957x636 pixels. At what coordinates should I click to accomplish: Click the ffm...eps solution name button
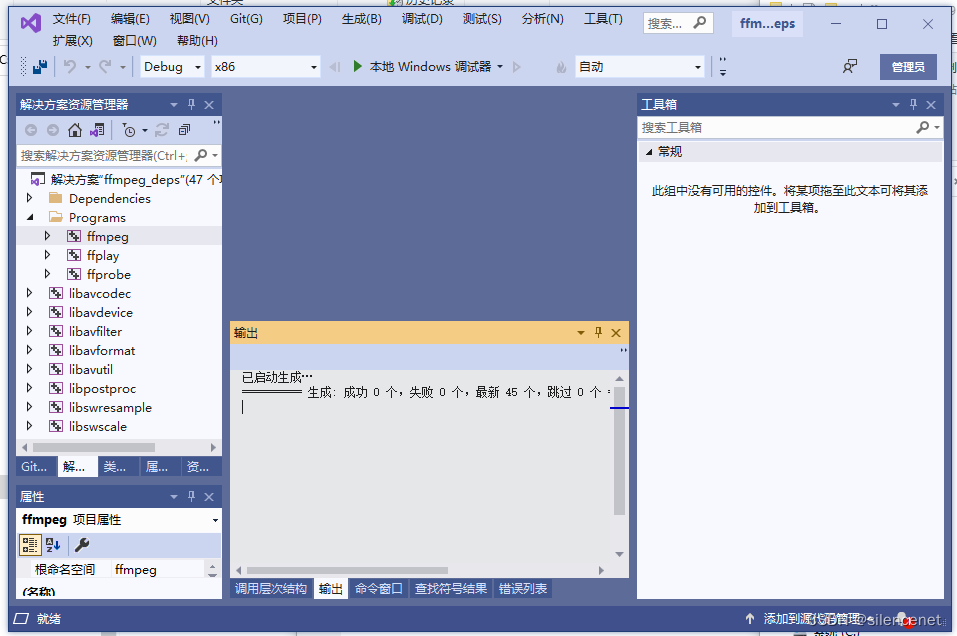coord(767,24)
